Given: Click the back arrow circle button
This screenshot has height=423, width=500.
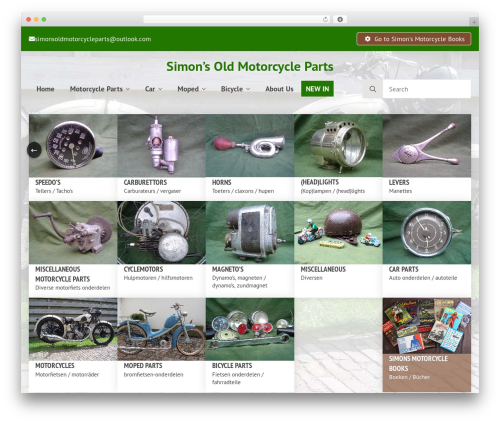Looking at the screenshot, I should pyautogui.click(x=34, y=150).
